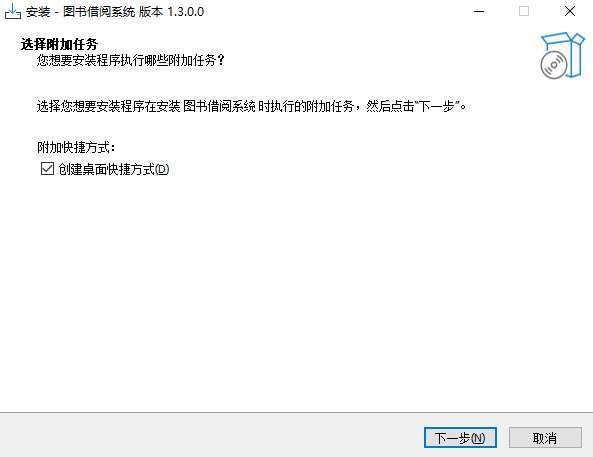Click the grey button bar left of 下一步
The image size is (593, 457).
tap(212, 435)
